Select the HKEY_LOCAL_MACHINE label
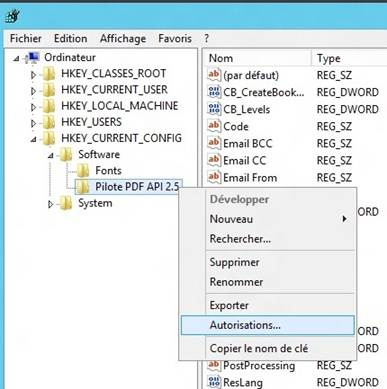Image resolution: width=387 pixels, height=389 pixels. pyautogui.click(x=120, y=106)
